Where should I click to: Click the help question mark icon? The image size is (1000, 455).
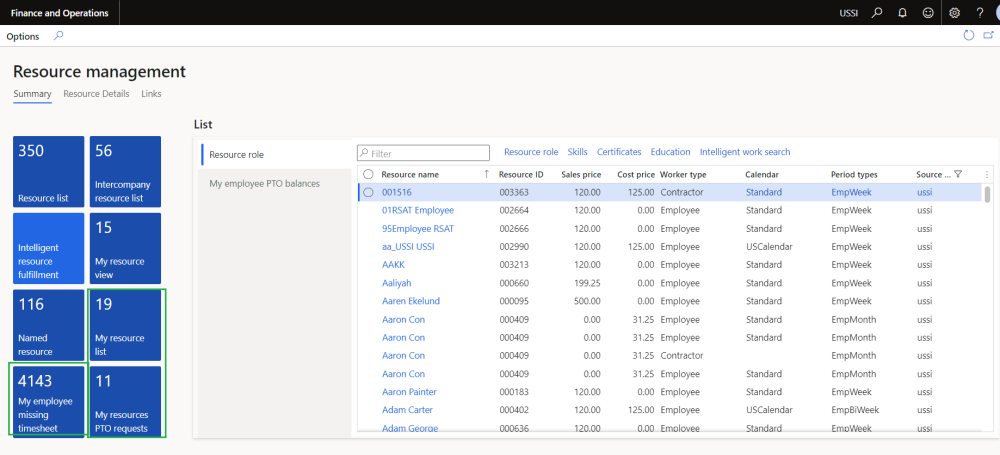[979, 13]
